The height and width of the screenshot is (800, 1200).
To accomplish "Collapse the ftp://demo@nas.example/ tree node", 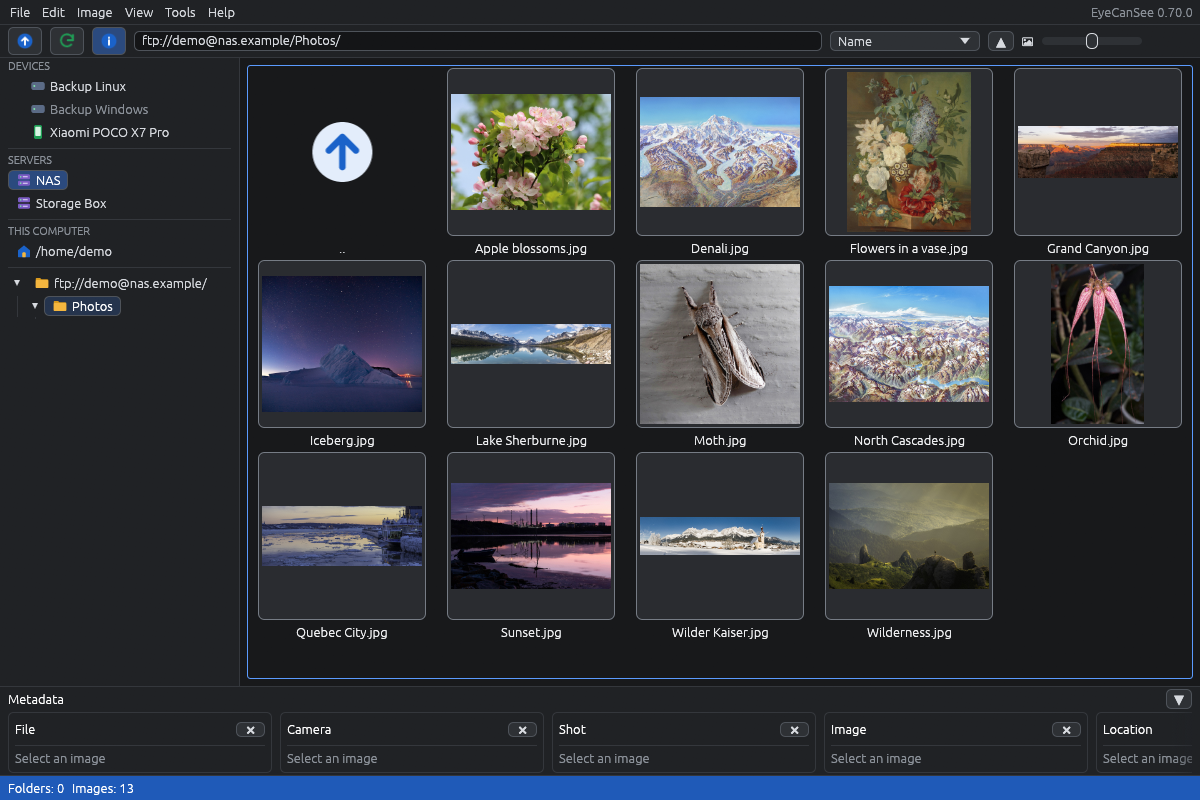I will [17, 283].
